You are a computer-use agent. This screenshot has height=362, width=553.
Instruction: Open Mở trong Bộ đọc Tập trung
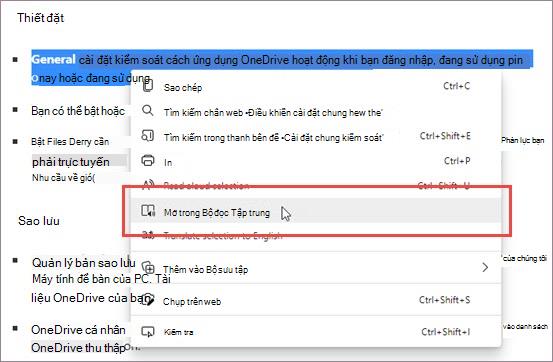316,212
